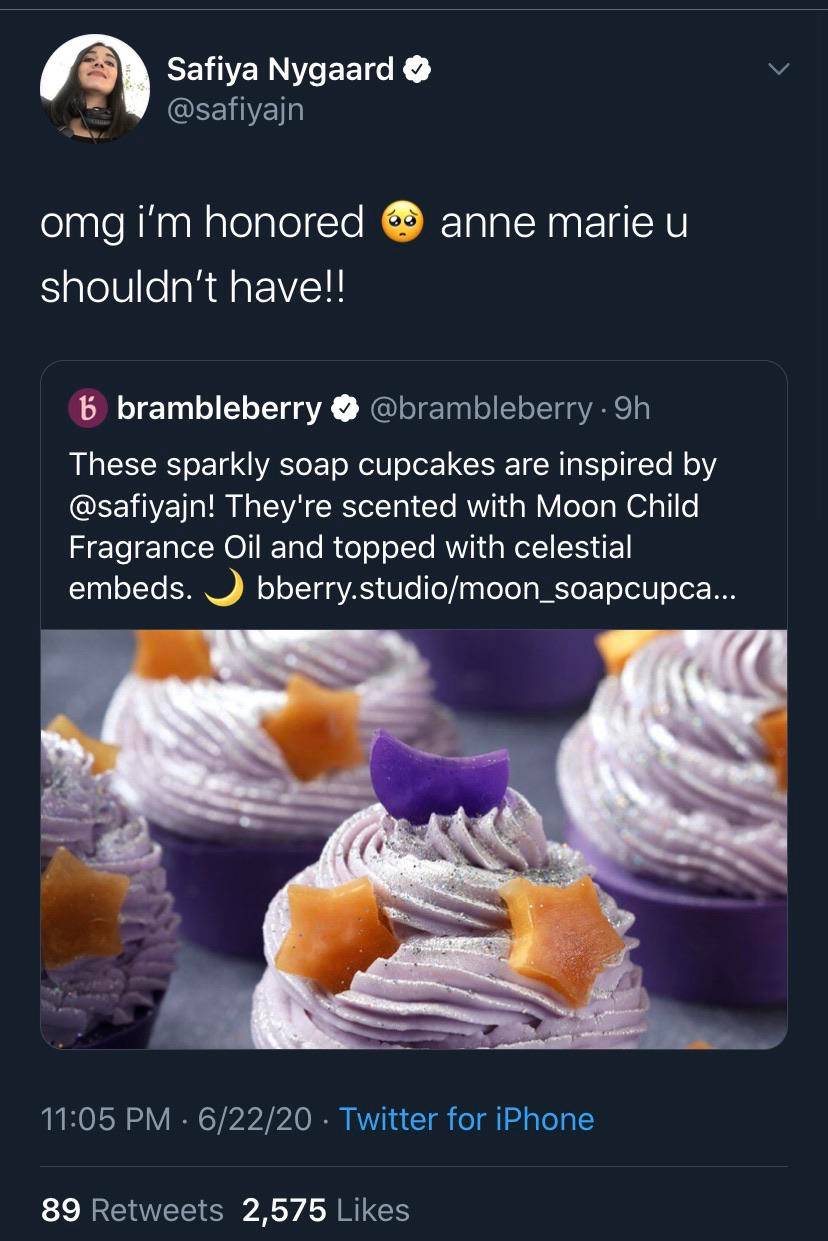Open the @brambleberry handle in quote
This screenshot has height=1241, width=828.
[x=481, y=408]
